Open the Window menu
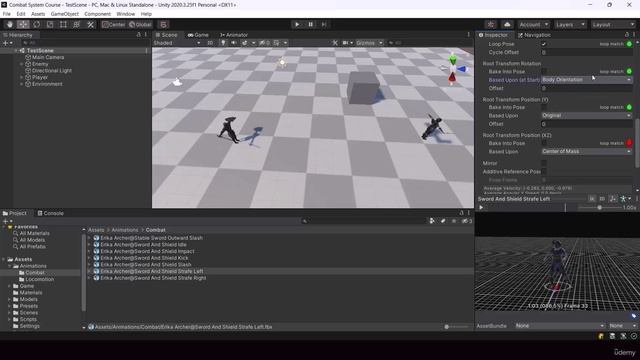The height and width of the screenshot is (360, 640). (x=126, y=14)
